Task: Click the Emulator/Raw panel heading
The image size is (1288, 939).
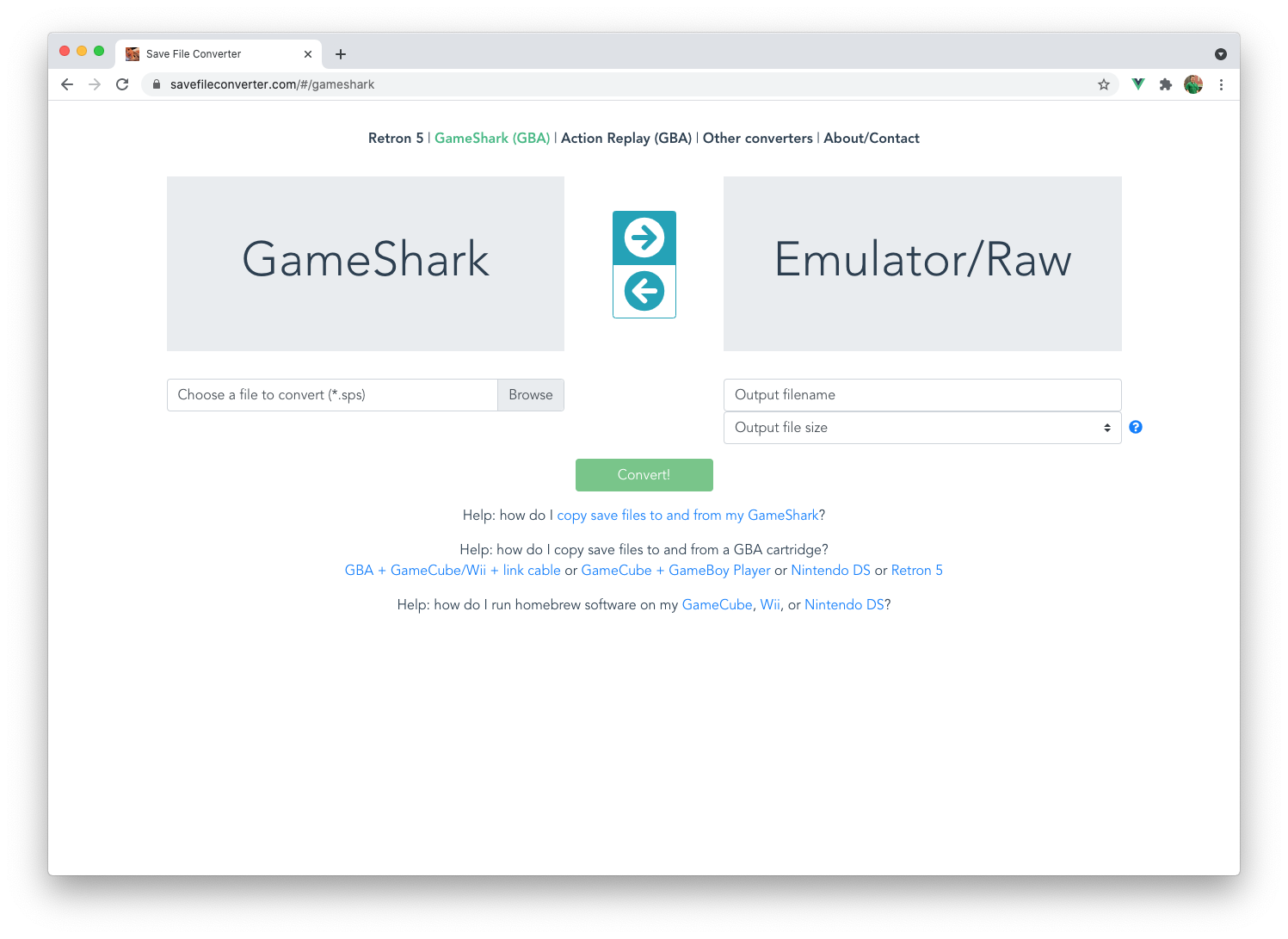Action: coord(922,259)
